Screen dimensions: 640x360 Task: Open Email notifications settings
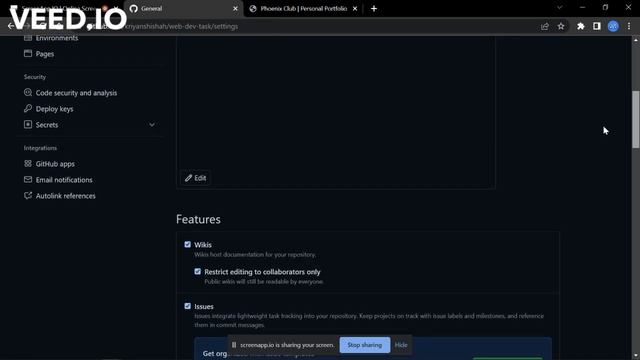point(64,180)
